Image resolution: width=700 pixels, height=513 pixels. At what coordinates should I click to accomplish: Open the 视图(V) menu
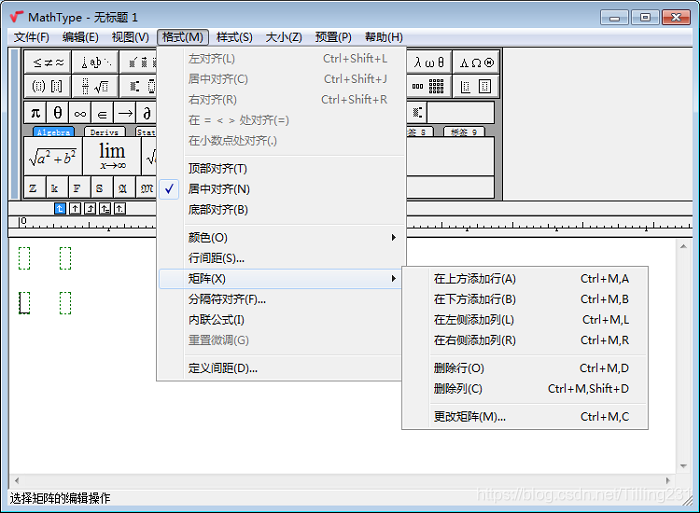[x=130, y=37]
